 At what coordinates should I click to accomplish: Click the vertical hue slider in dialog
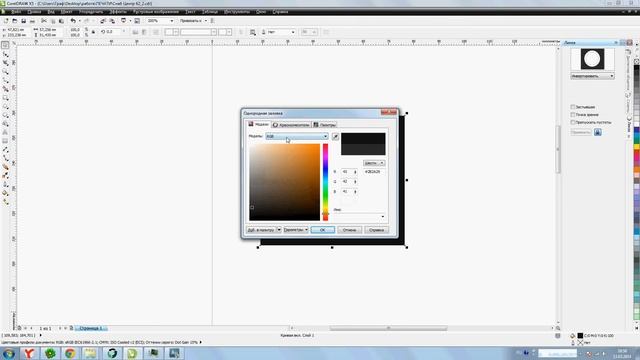pyautogui.click(x=325, y=182)
